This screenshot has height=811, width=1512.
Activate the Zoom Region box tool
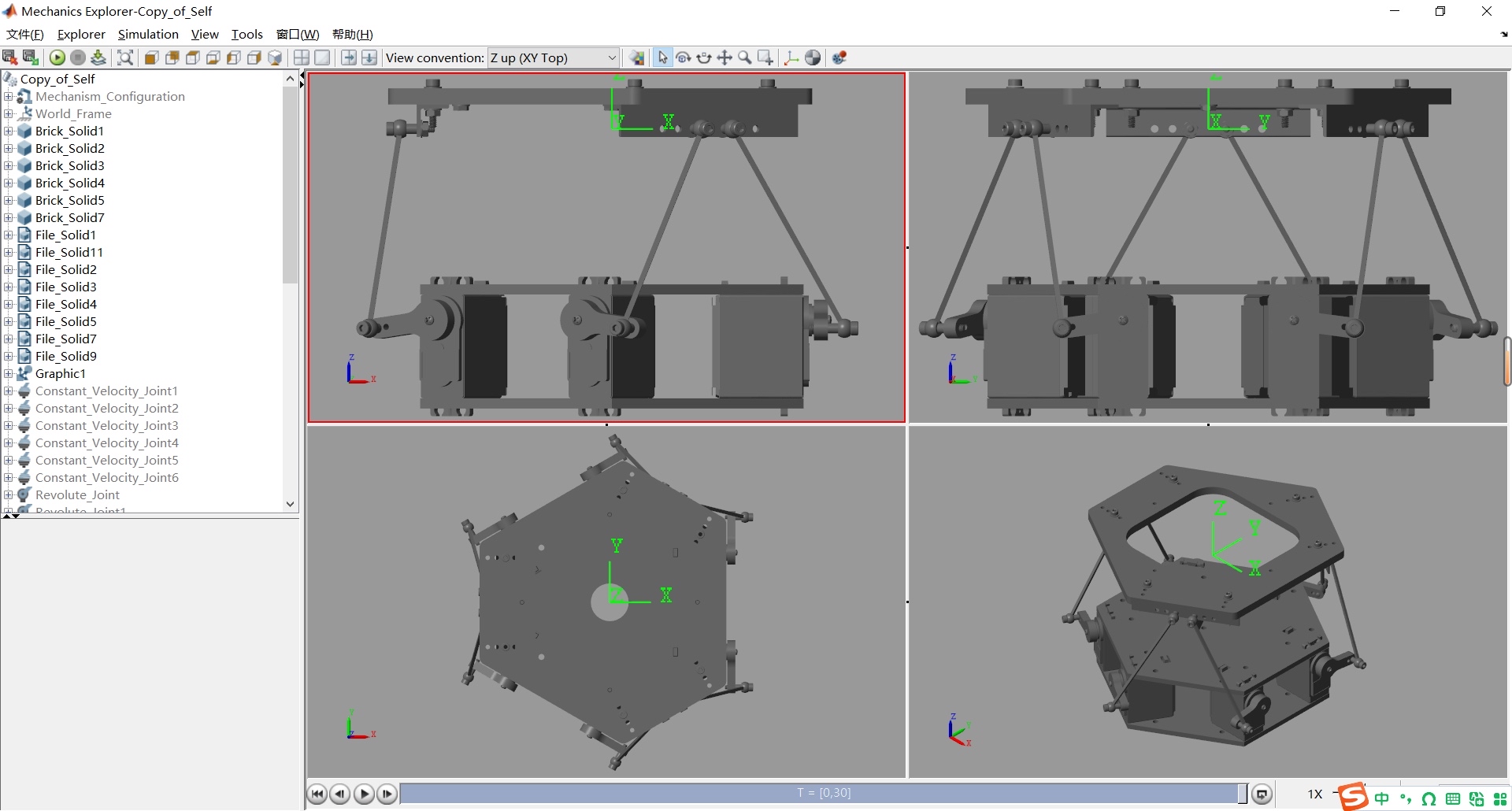765,57
